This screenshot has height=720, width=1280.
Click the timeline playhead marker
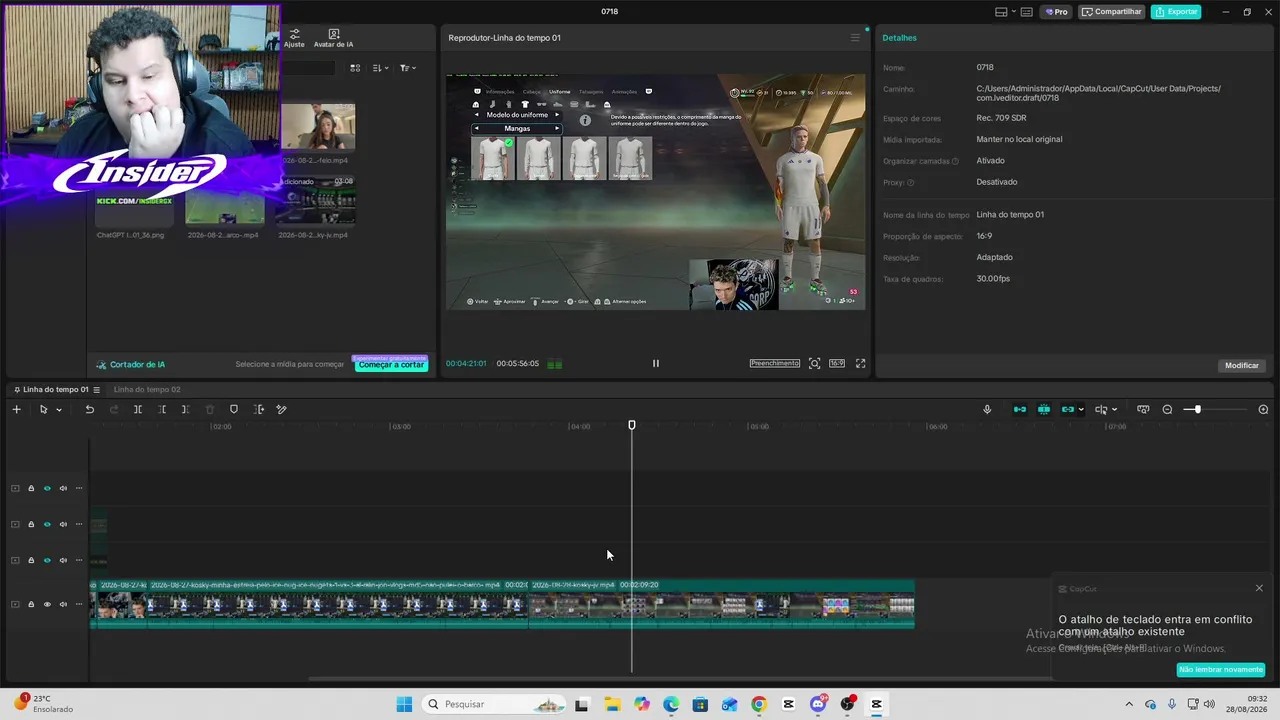pyautogui.click(x=632, y=425)
